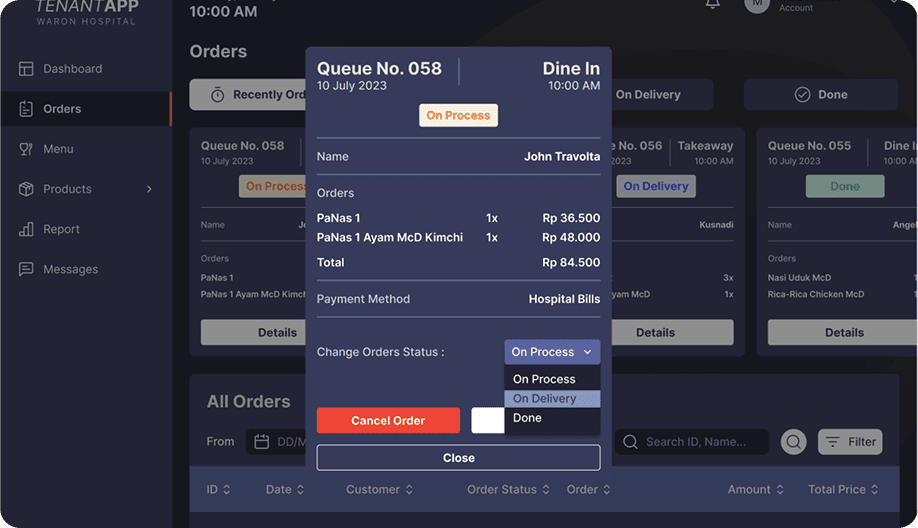Choose Done in the status list
The height and width of the screenshot is (528, 918).
point(552,418)
